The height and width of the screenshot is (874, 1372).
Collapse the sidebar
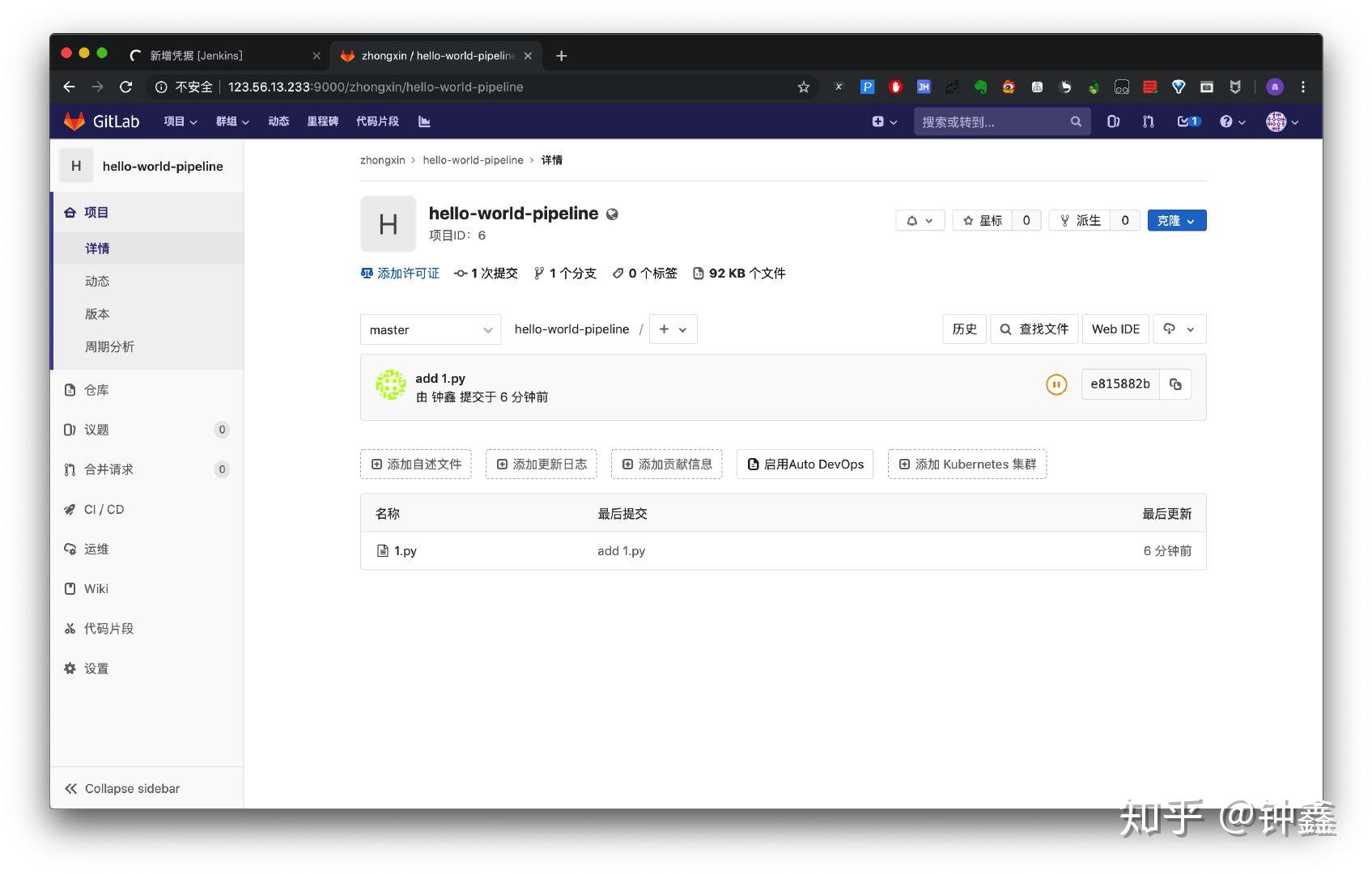pyautogui.click(x=147, y=788)
